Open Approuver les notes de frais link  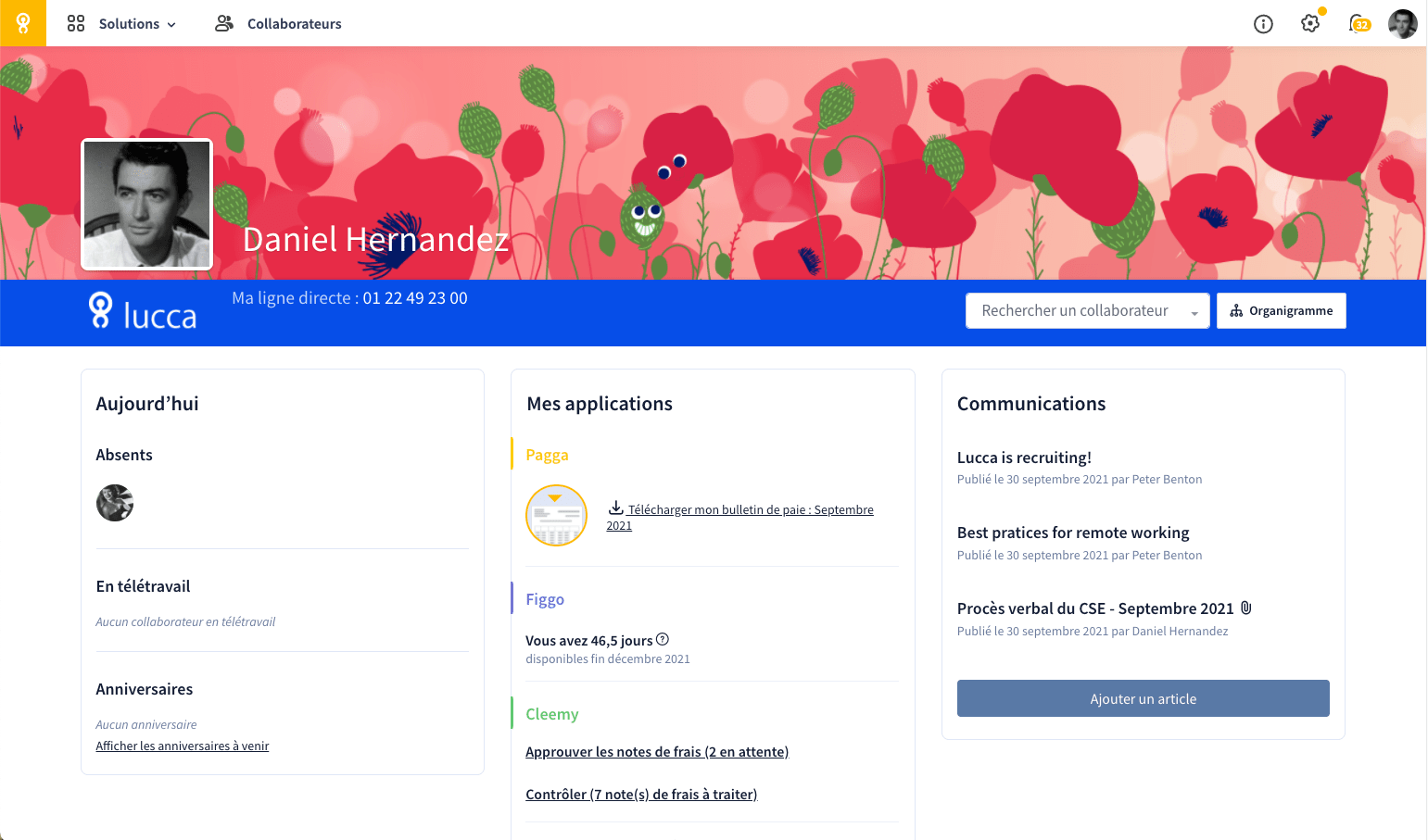pos(657,752)
